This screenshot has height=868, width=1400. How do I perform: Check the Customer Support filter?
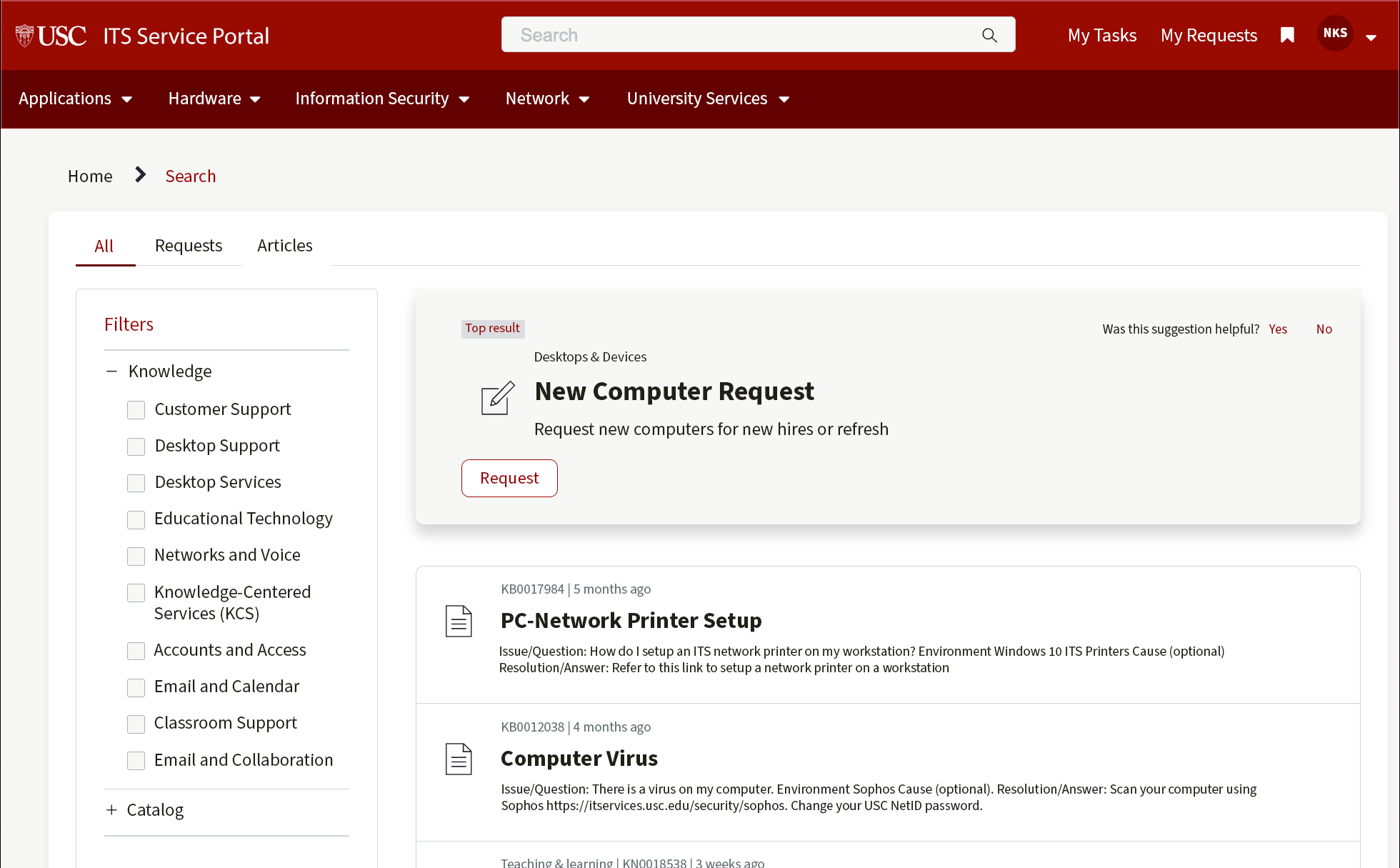(x=136, y=410)
